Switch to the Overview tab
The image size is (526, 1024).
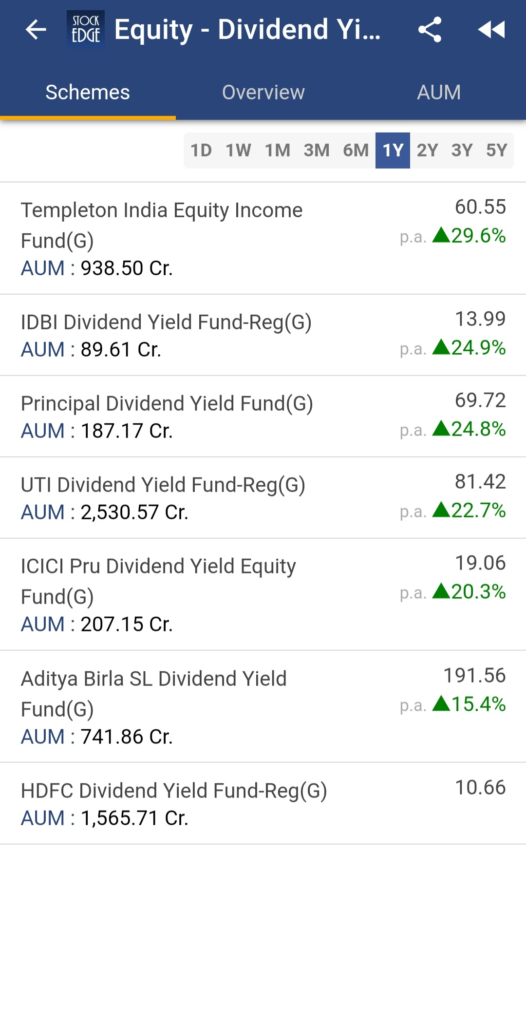click(263, 92)
